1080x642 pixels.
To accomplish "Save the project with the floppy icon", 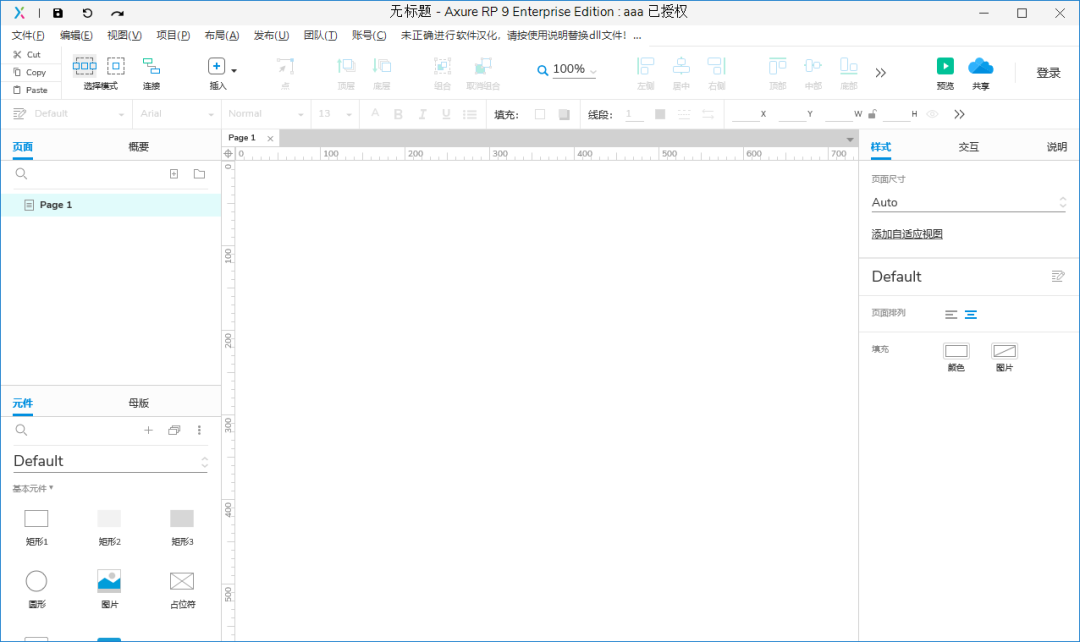I will [58, 12].
